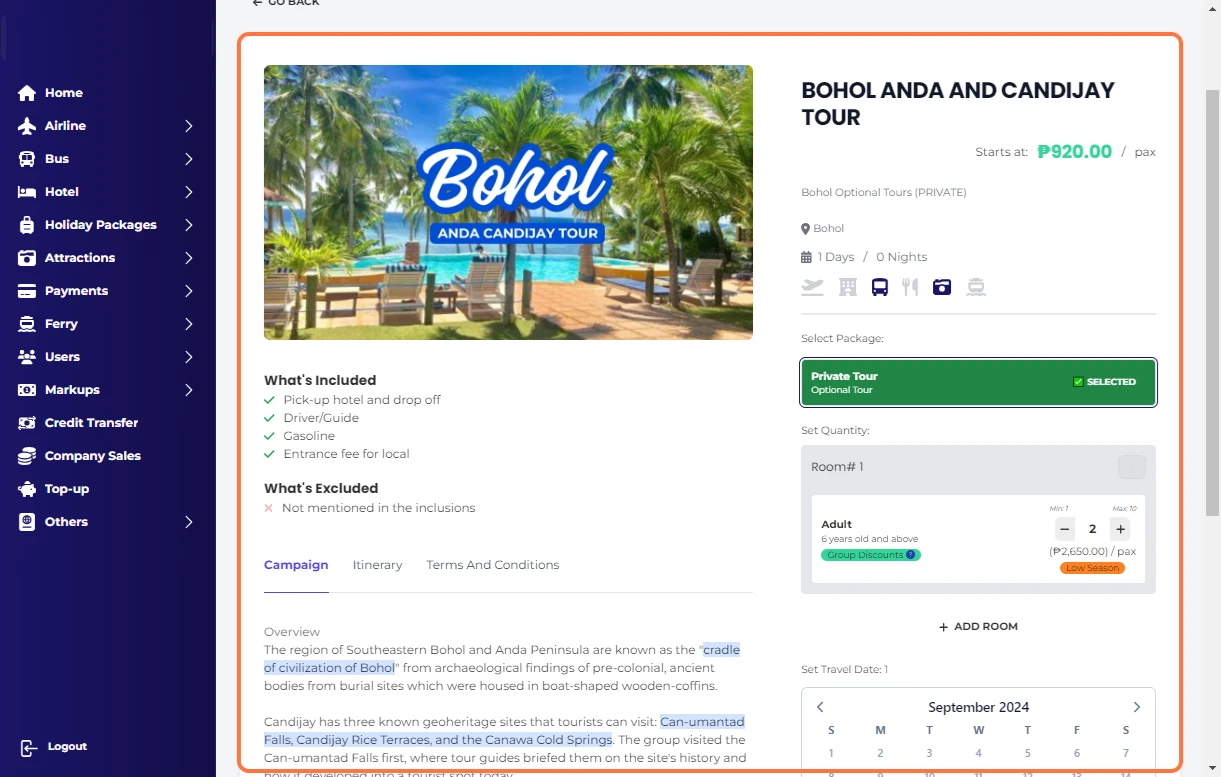Open the Terms And Conditions tab

[492, 565]
